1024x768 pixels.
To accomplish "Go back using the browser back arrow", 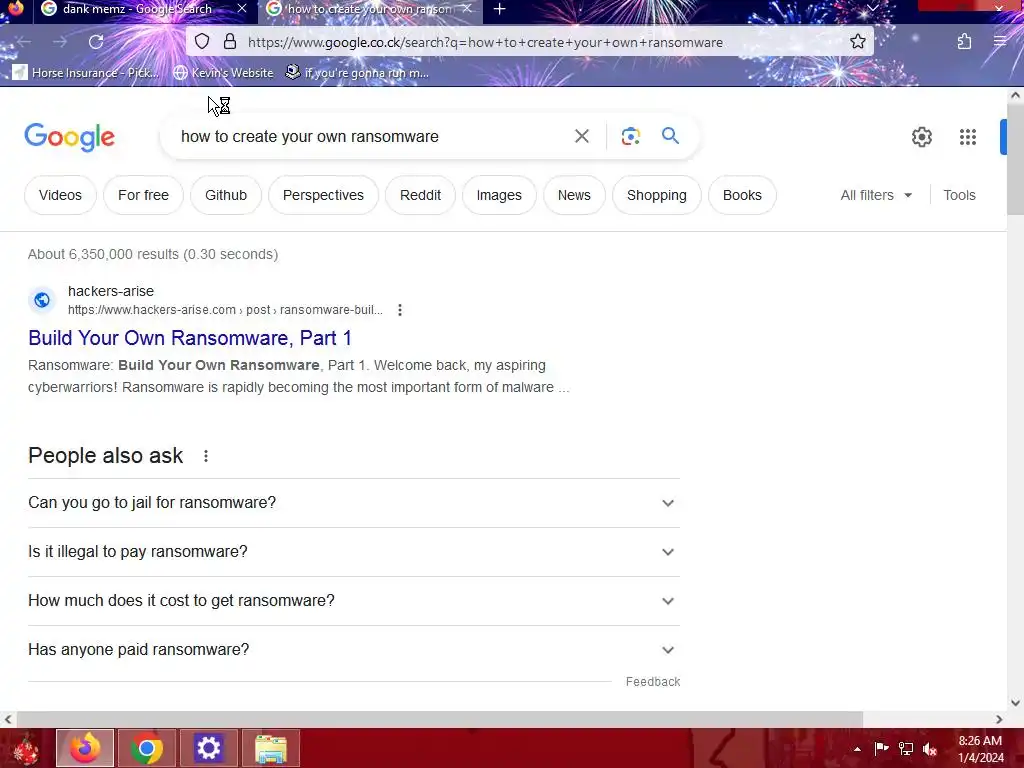I will tap(24, 42).
